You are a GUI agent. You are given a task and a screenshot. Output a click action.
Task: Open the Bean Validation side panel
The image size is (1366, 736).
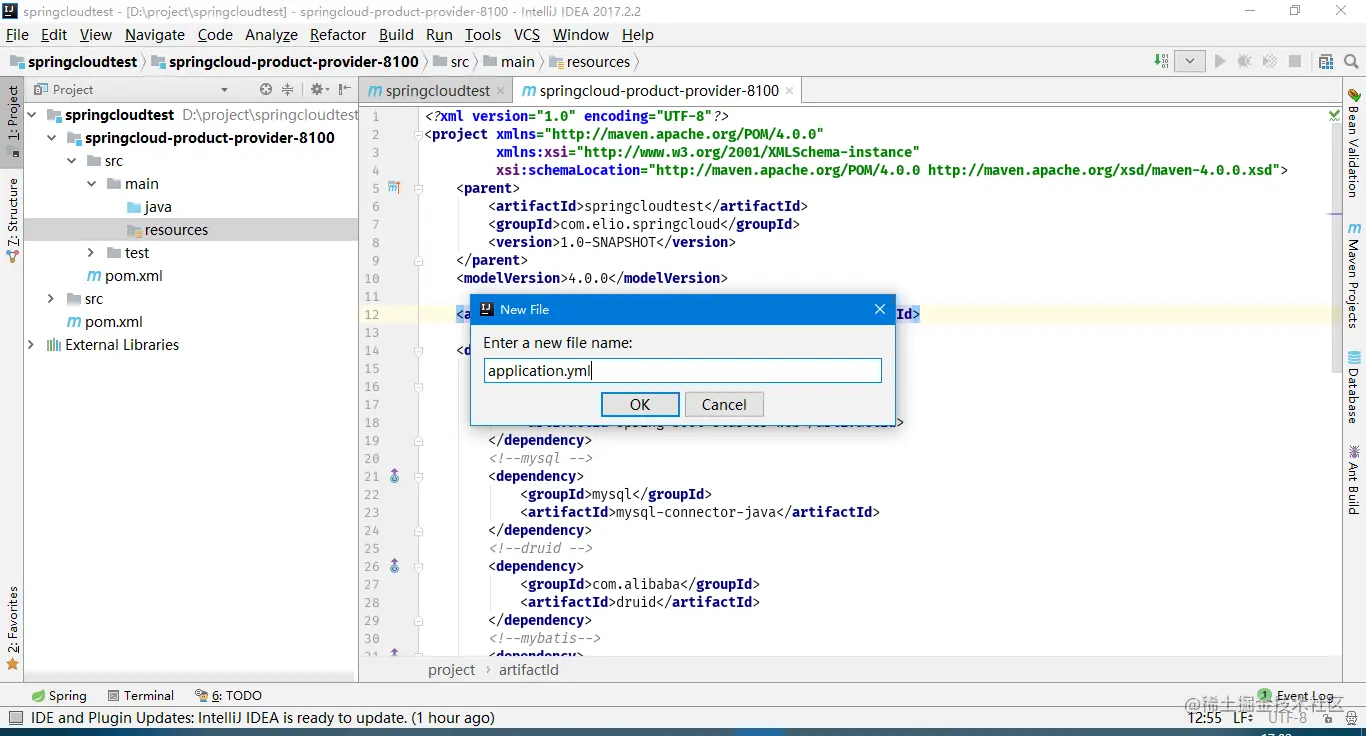pyautogui.click(x=1354, y=144)
